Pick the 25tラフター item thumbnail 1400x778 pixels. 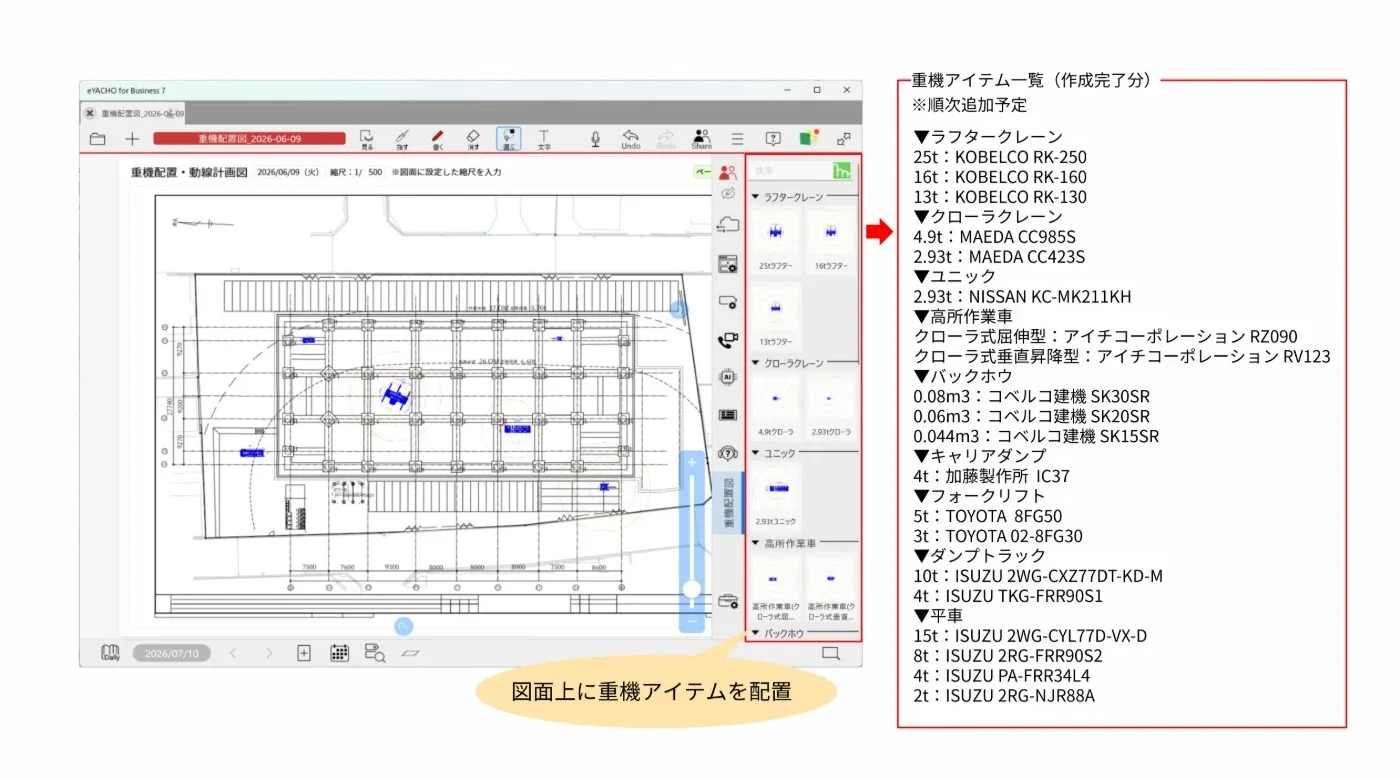(775, 240)
